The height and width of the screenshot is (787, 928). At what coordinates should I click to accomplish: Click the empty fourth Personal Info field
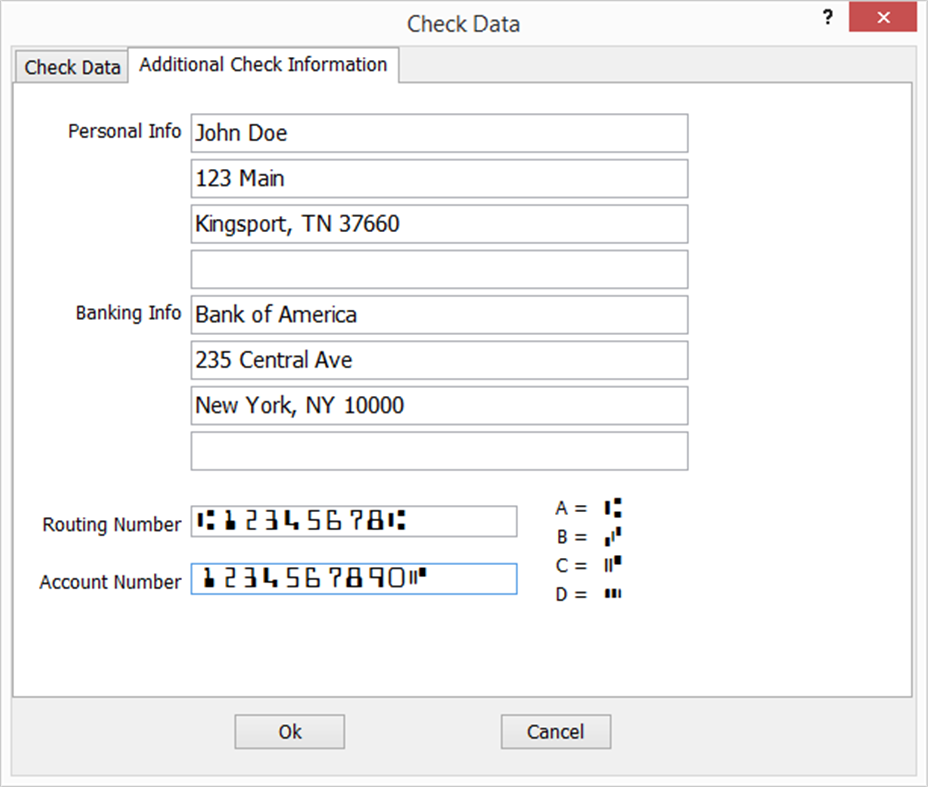tap(439, 269)
